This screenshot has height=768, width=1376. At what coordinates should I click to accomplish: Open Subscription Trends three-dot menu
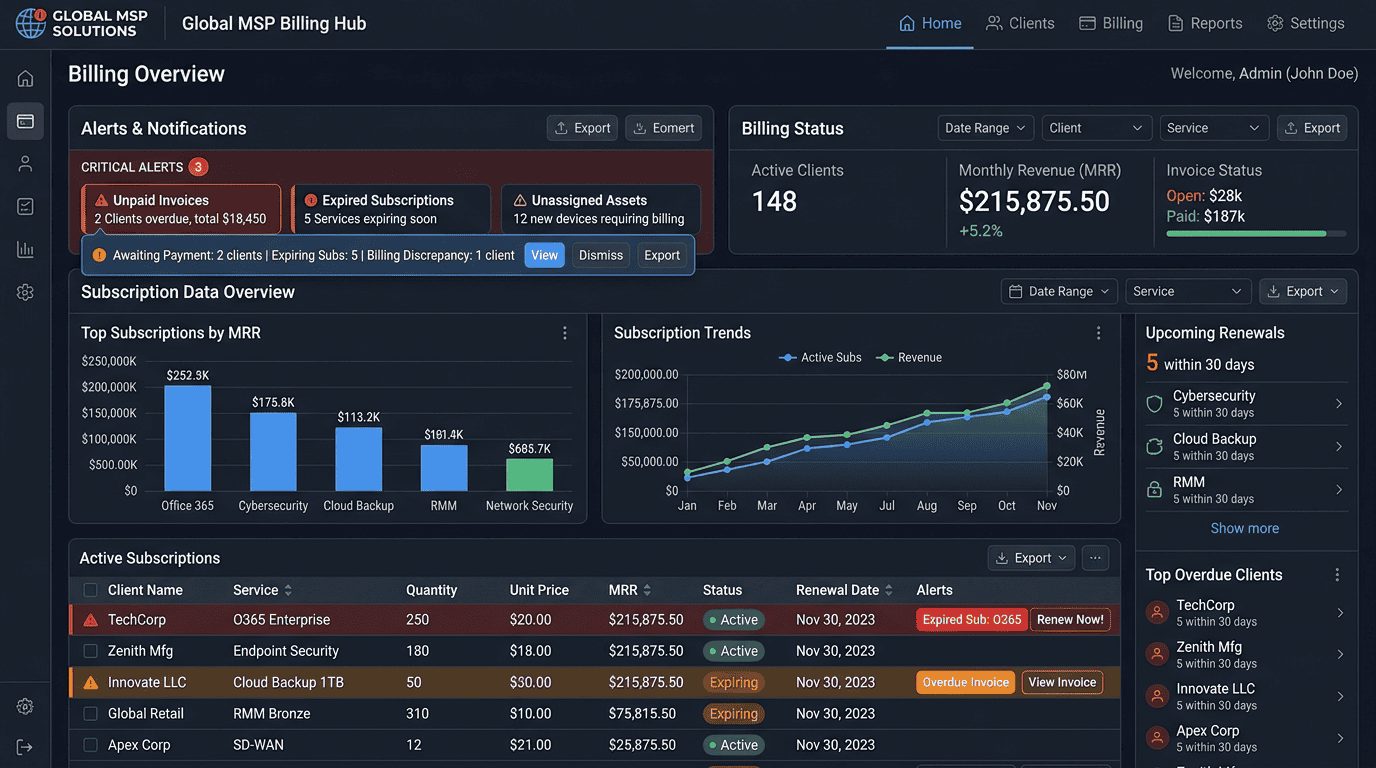pyautogui.click(x=1098, y=333)
